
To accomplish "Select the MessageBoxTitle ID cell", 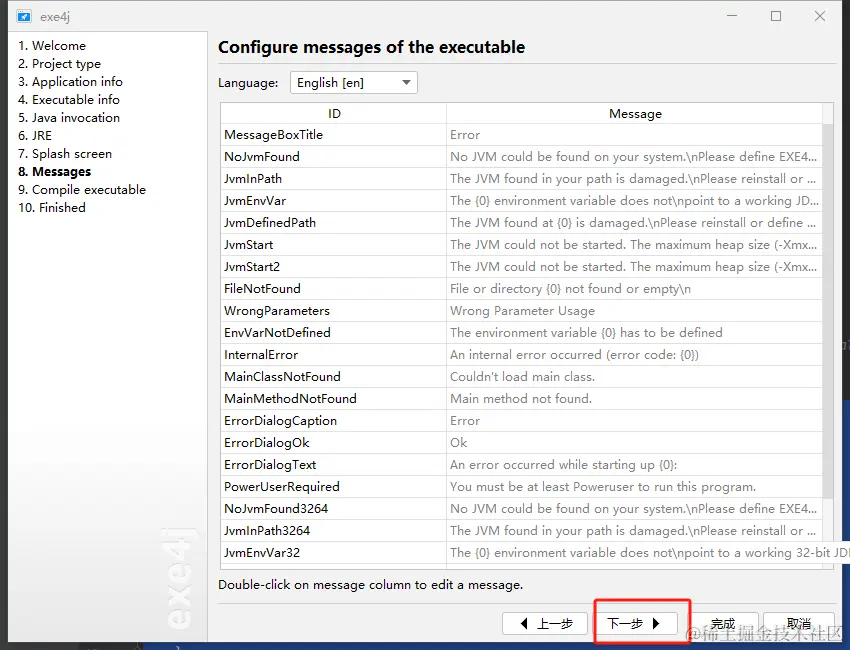I will coord(334,134).
